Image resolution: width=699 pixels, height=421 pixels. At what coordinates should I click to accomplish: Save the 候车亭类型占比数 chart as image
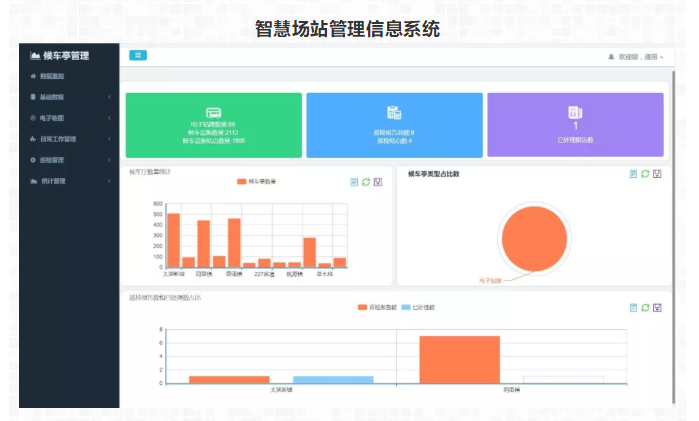click(657, 174)
